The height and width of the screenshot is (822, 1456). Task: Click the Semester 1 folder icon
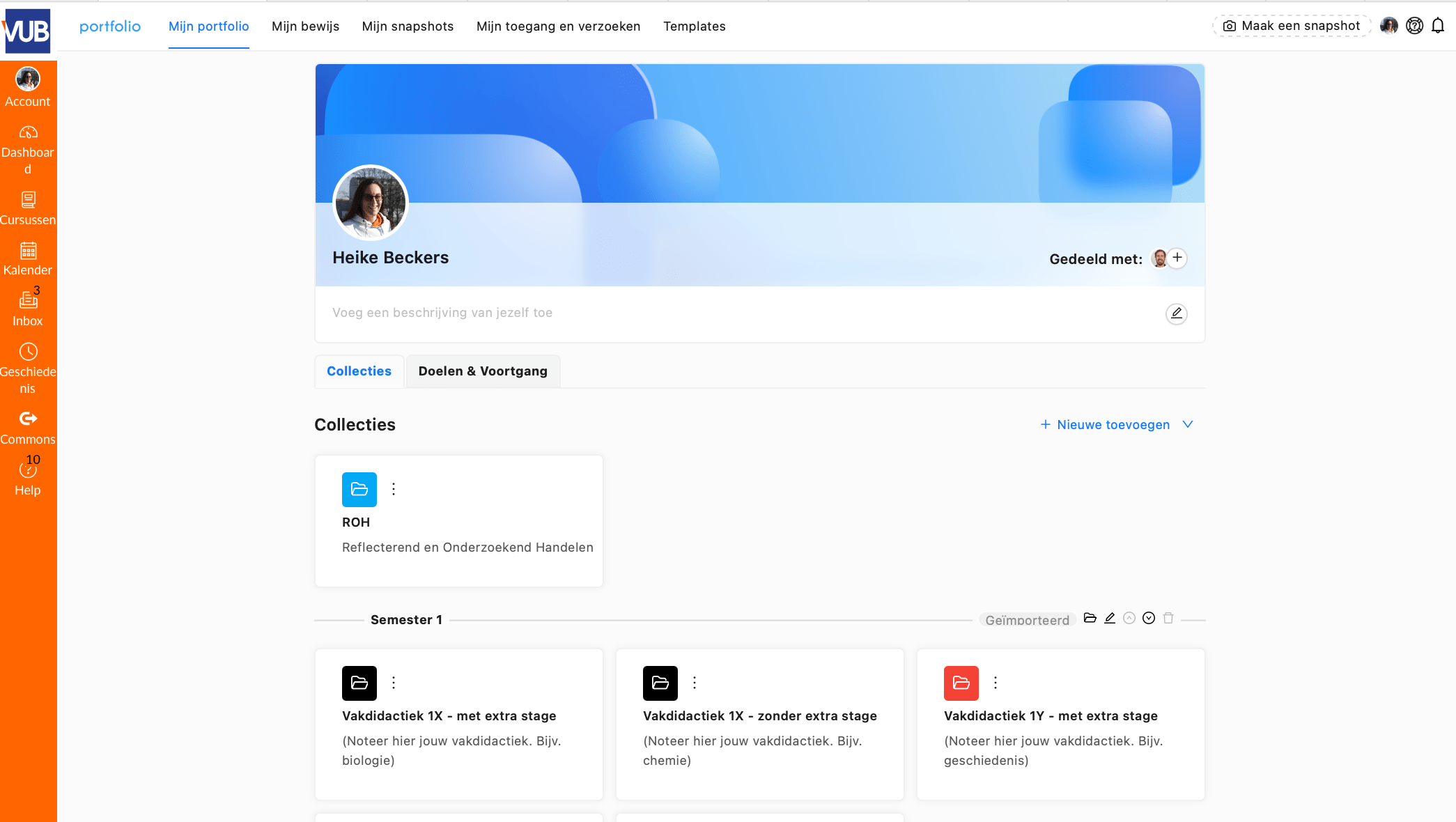(1090, 619)
